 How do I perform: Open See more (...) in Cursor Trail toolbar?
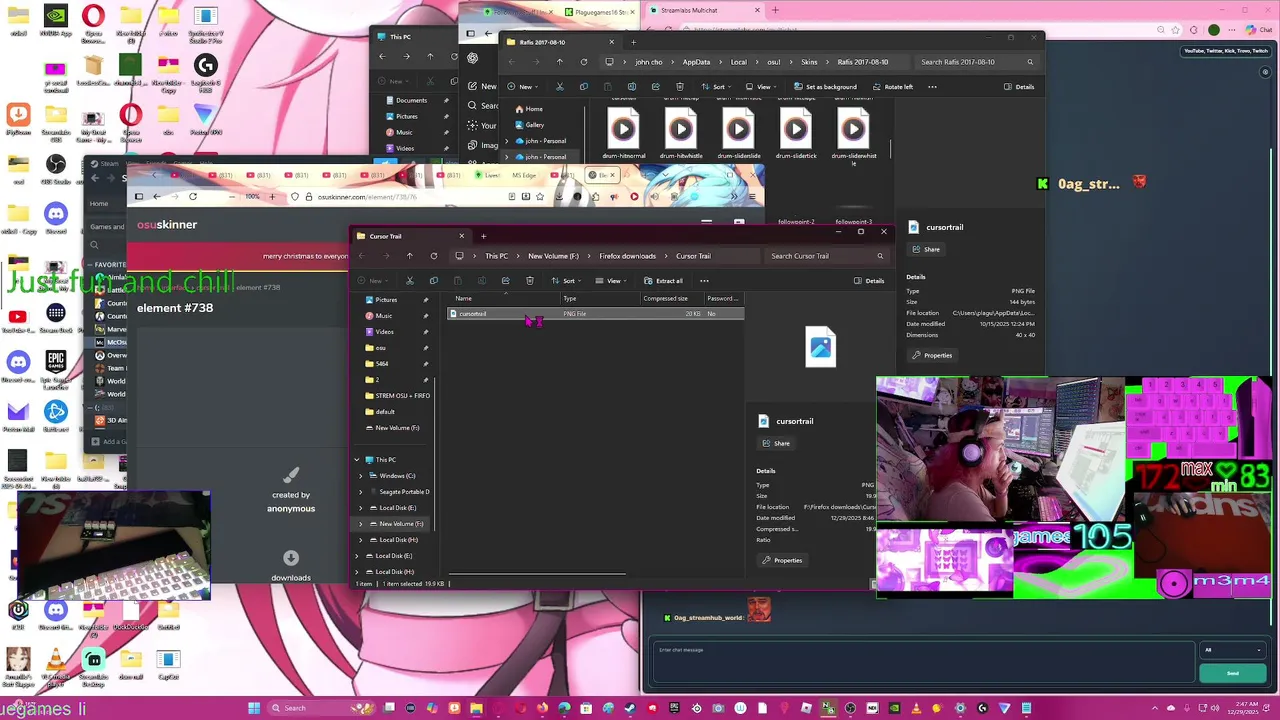click(704, 281)
